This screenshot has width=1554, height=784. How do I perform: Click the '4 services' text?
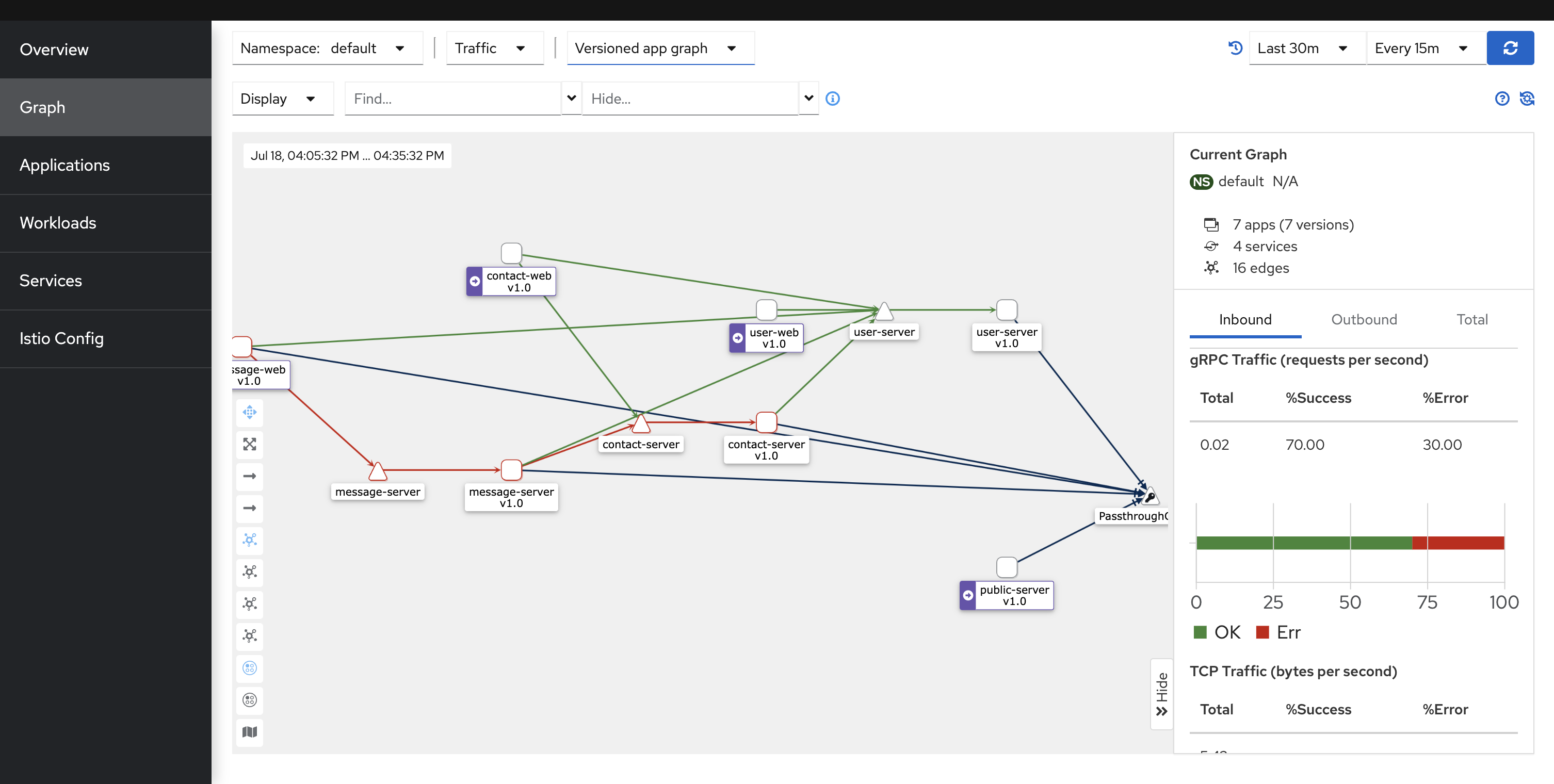pyautogui.click(x=1265, y=247)
